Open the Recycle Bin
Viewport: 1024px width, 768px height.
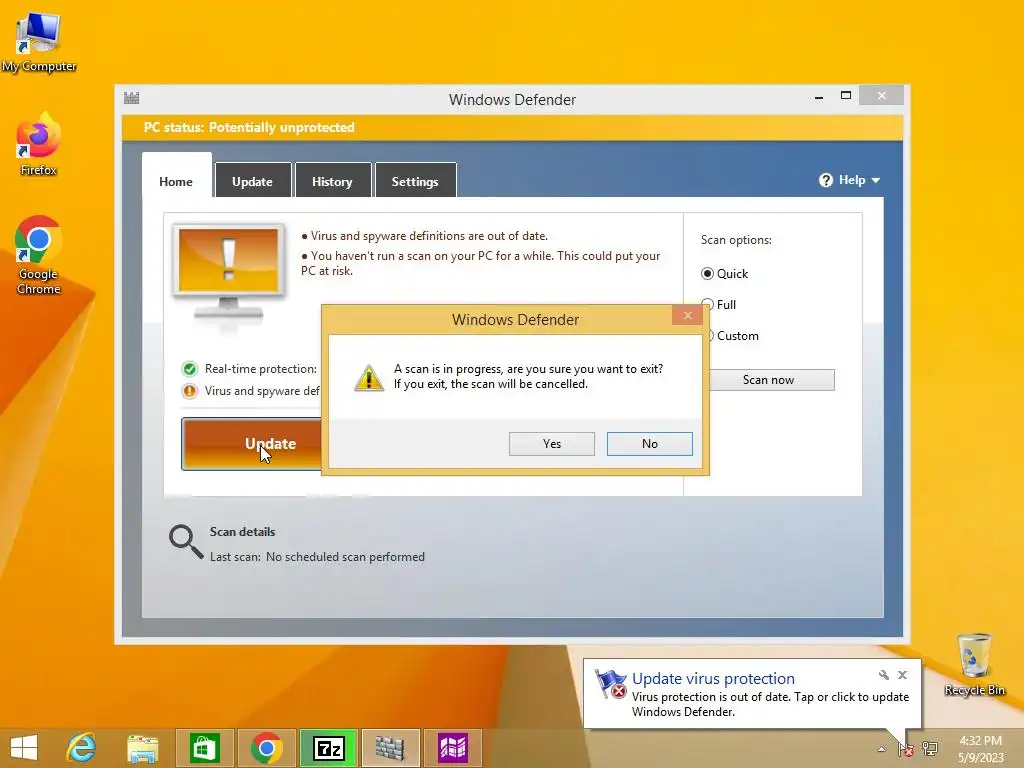(974, 665)
